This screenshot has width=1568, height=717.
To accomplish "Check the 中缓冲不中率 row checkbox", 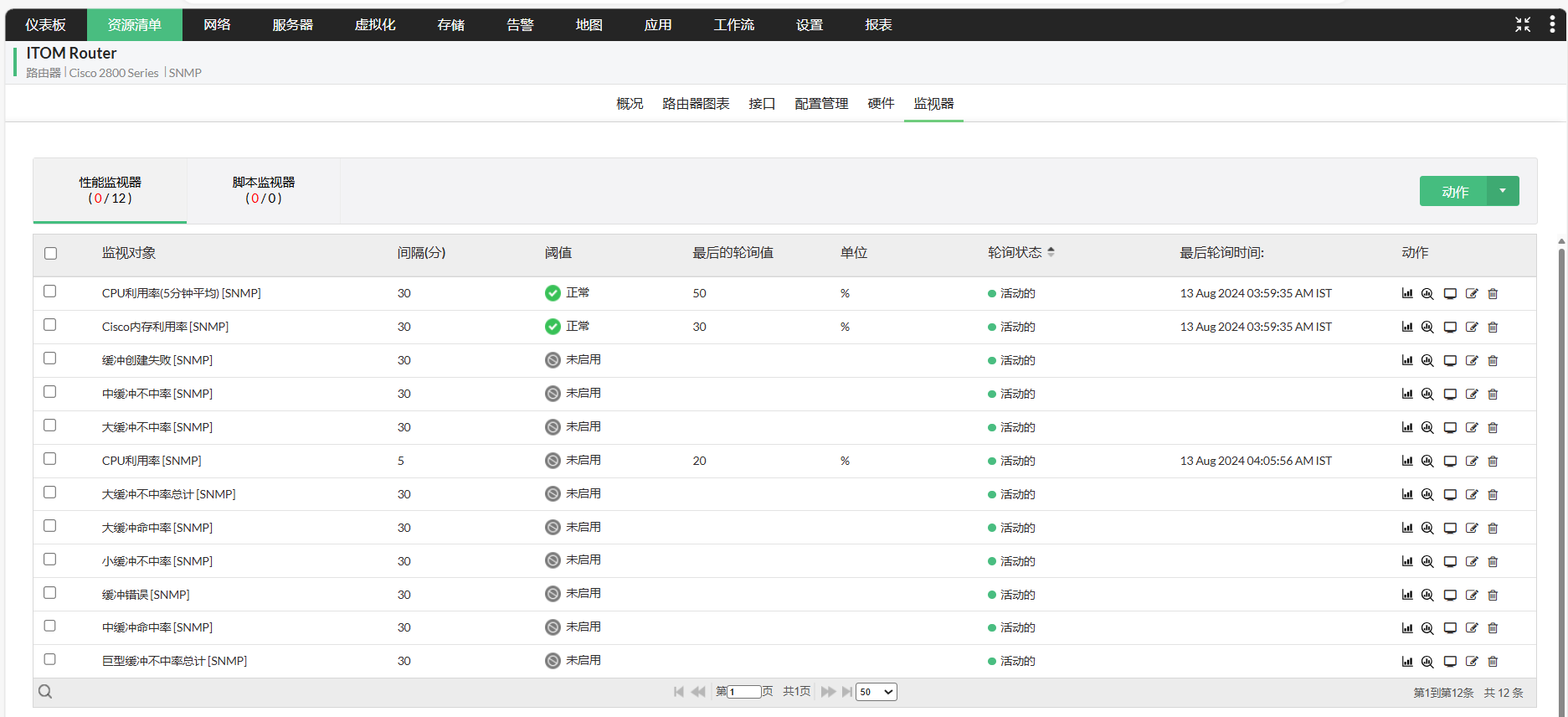I will [50, 392].
